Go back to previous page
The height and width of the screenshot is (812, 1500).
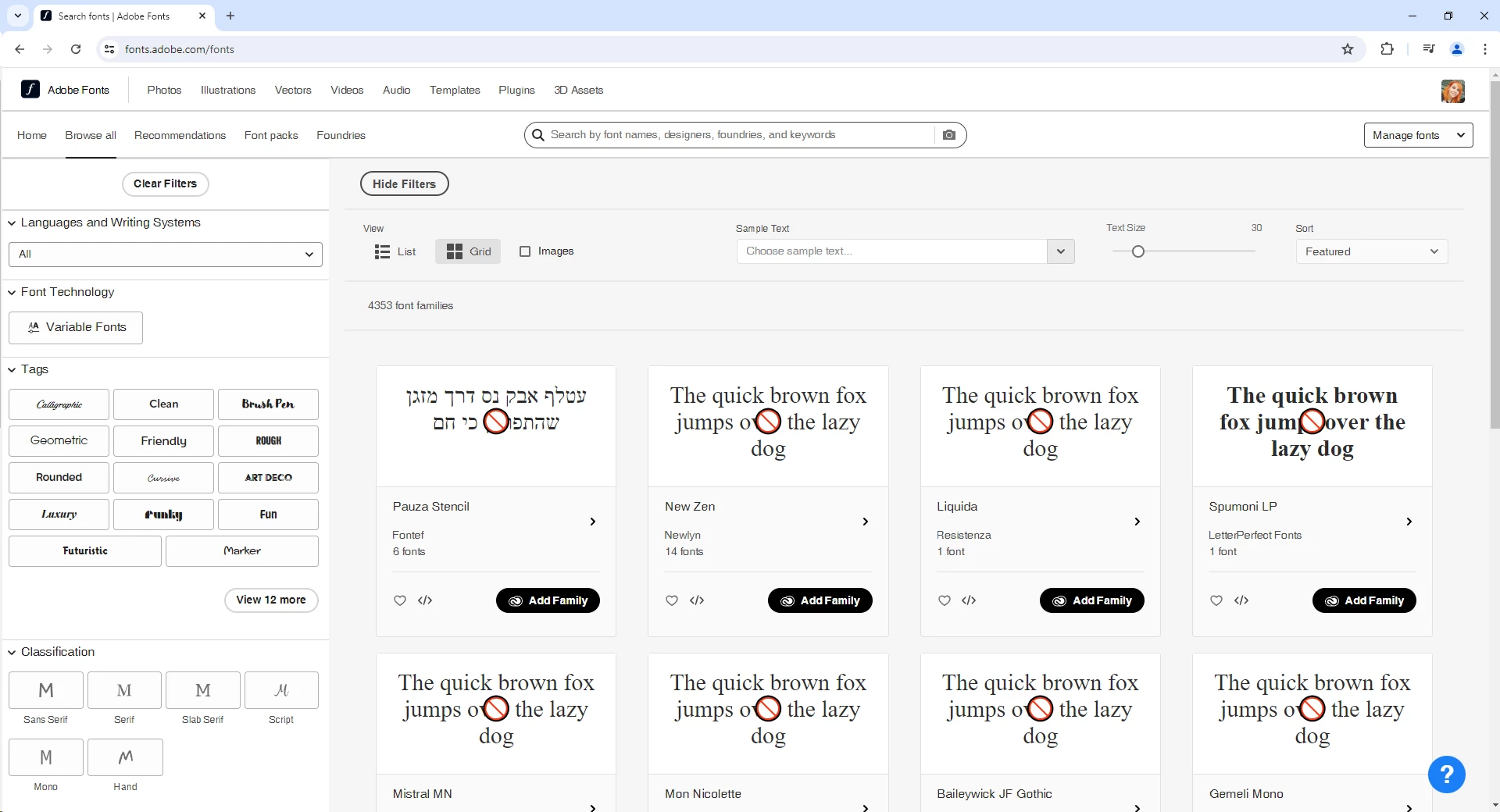click(x=20, y=49)
